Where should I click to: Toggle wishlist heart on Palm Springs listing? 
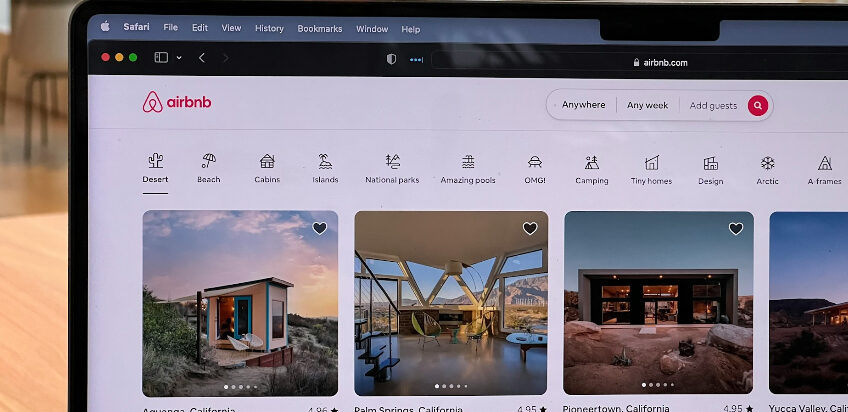coord(530,228)
